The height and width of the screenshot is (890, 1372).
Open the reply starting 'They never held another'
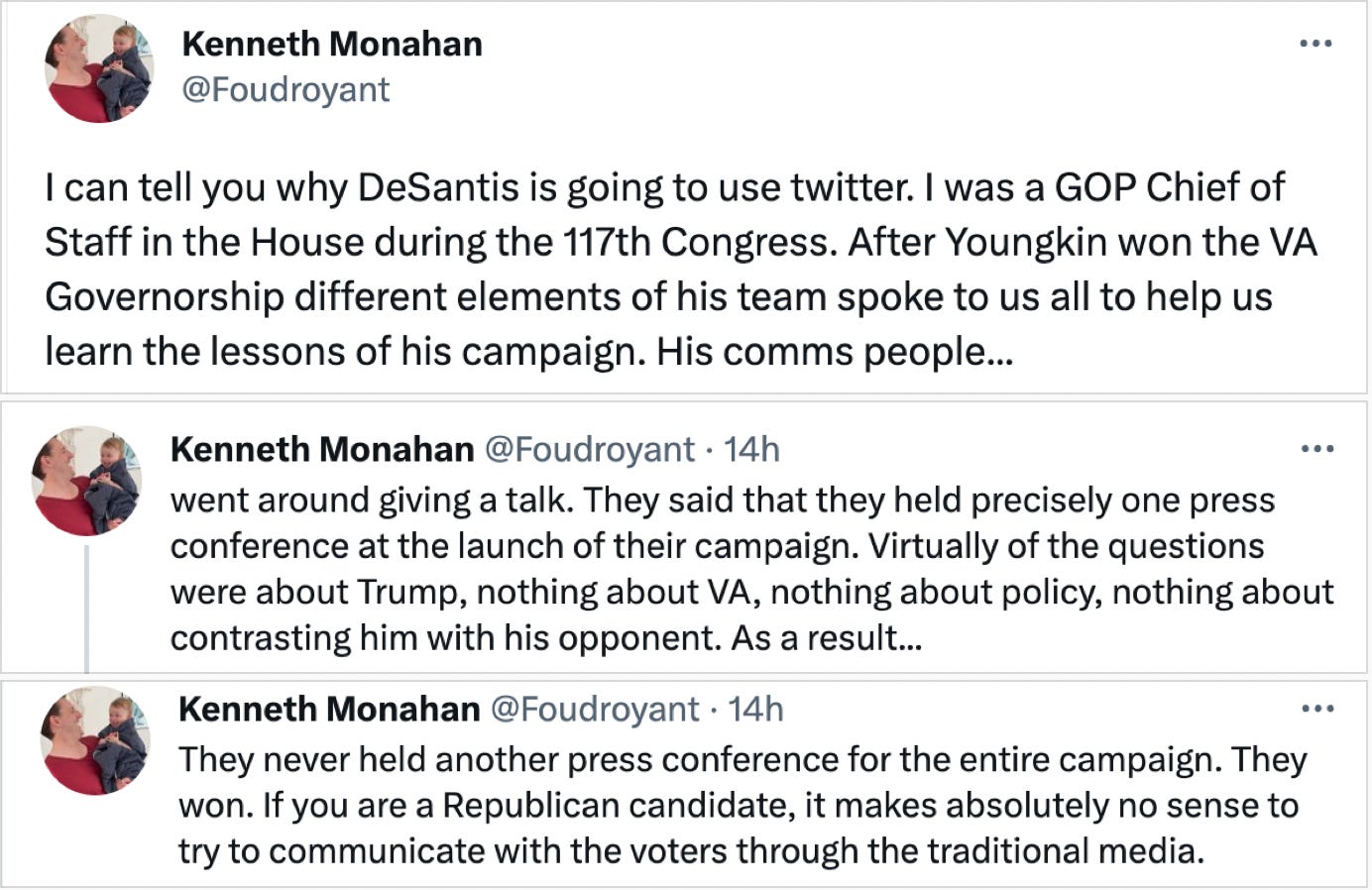coord(738,805)
